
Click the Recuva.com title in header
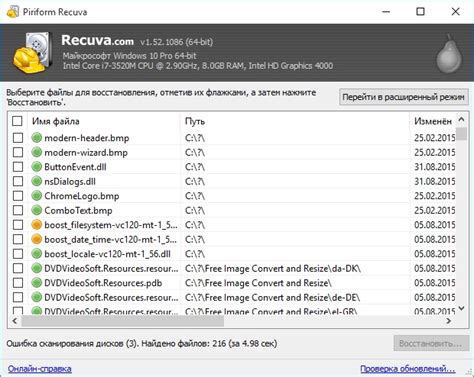pyautogui.click(x=97, y=40)
